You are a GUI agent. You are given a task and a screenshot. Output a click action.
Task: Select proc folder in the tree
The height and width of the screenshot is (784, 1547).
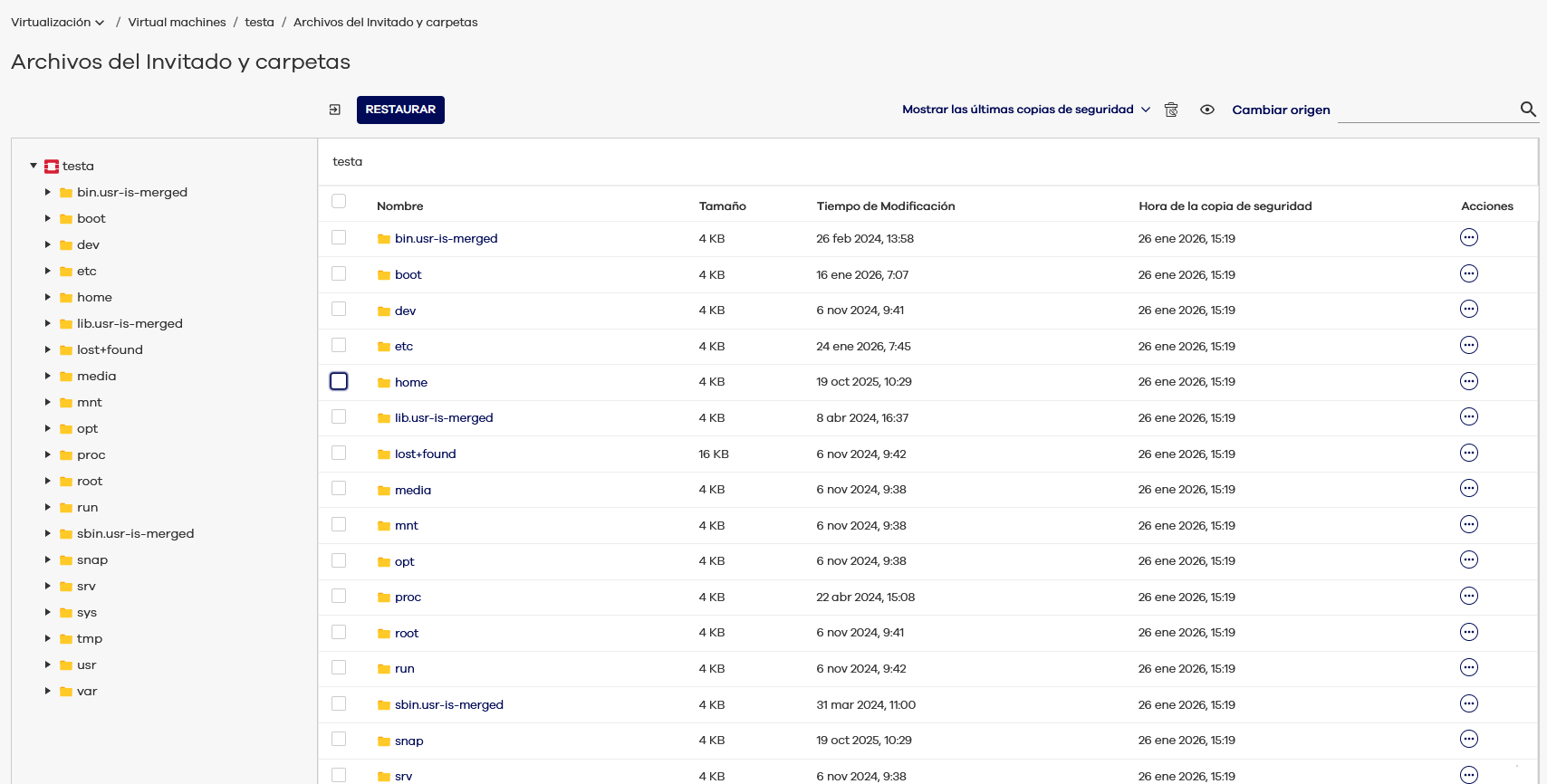coord(91,455)
